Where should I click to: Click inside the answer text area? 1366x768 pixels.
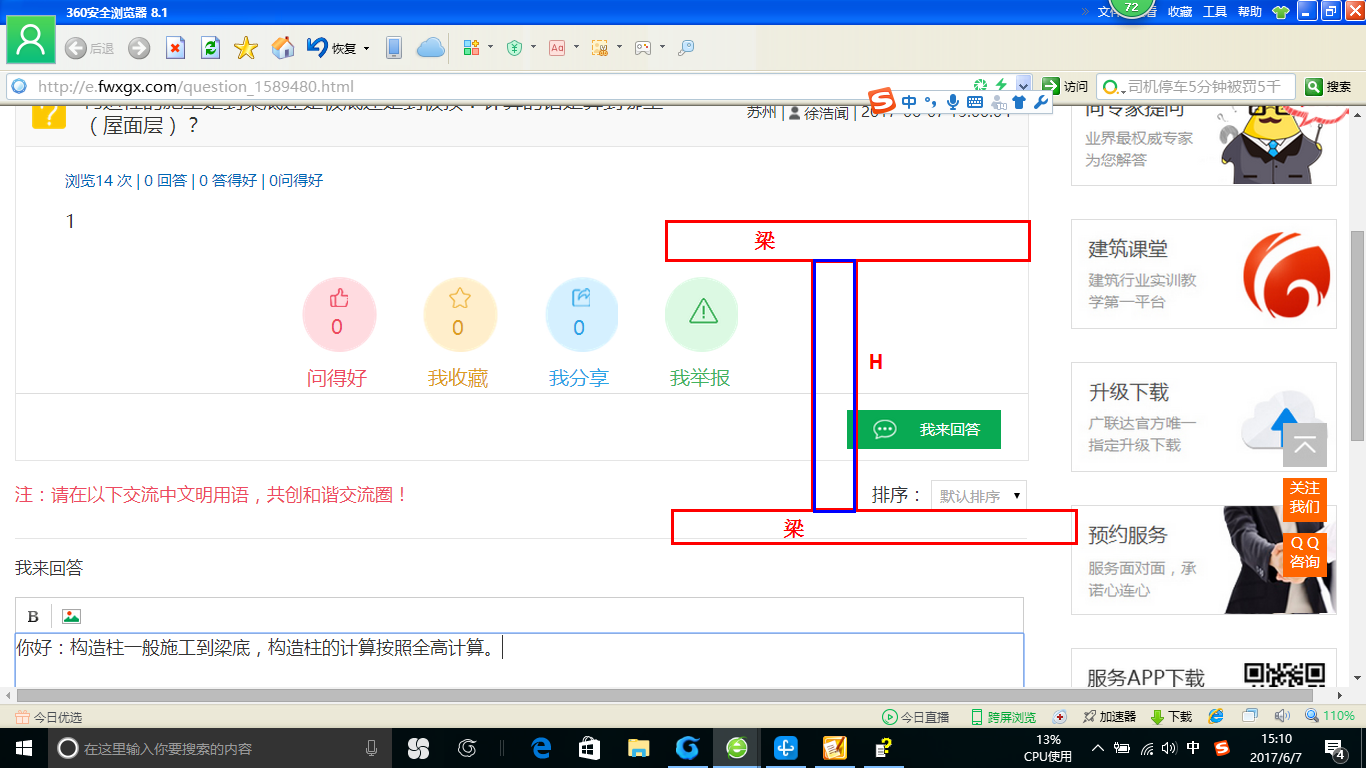coord(519,660)
